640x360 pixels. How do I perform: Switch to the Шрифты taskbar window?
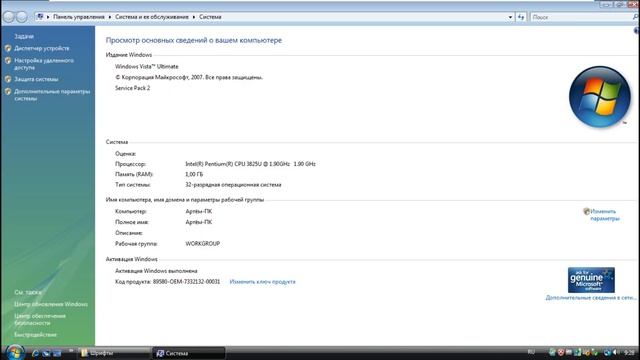pos(114,353)
